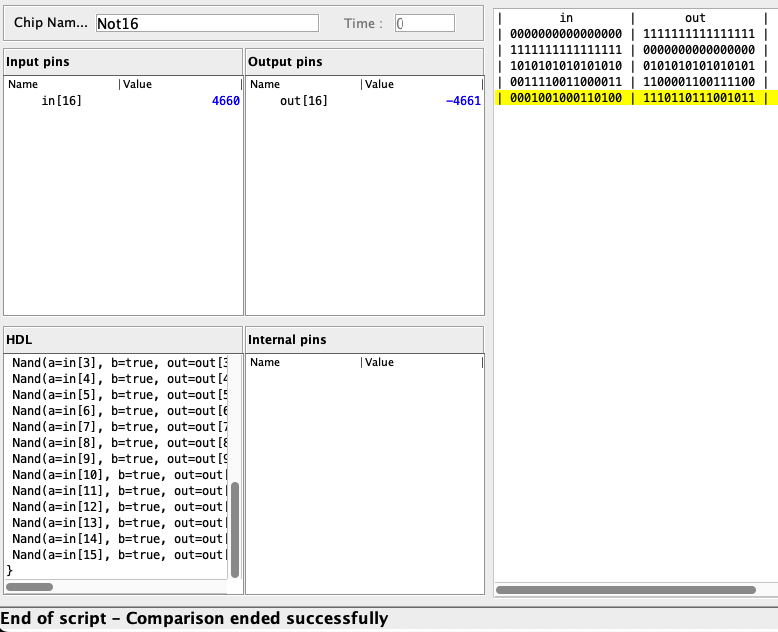This screenshot has width=778, height=632.
Task: Click the Input pins panel header
Action: [x=123, y=62]
